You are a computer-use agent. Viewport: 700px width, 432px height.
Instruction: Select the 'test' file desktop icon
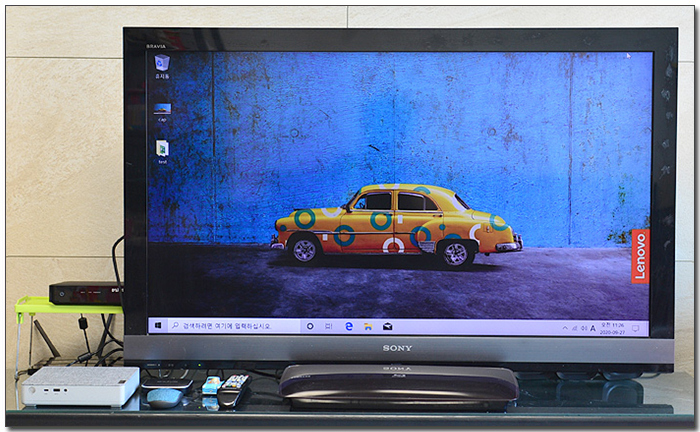(162, 152)
